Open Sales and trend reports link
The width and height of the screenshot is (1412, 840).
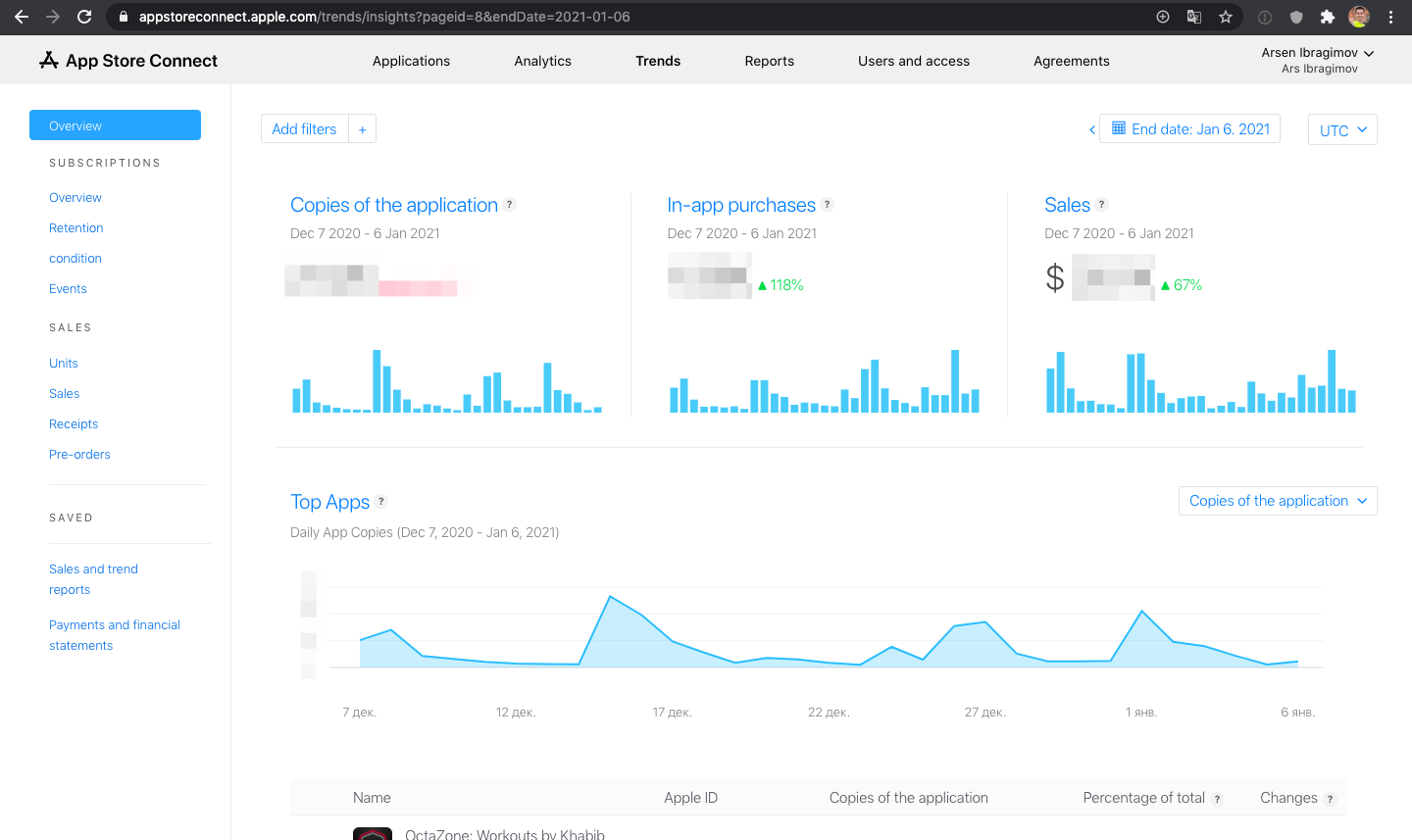click(x=93, y=579)
